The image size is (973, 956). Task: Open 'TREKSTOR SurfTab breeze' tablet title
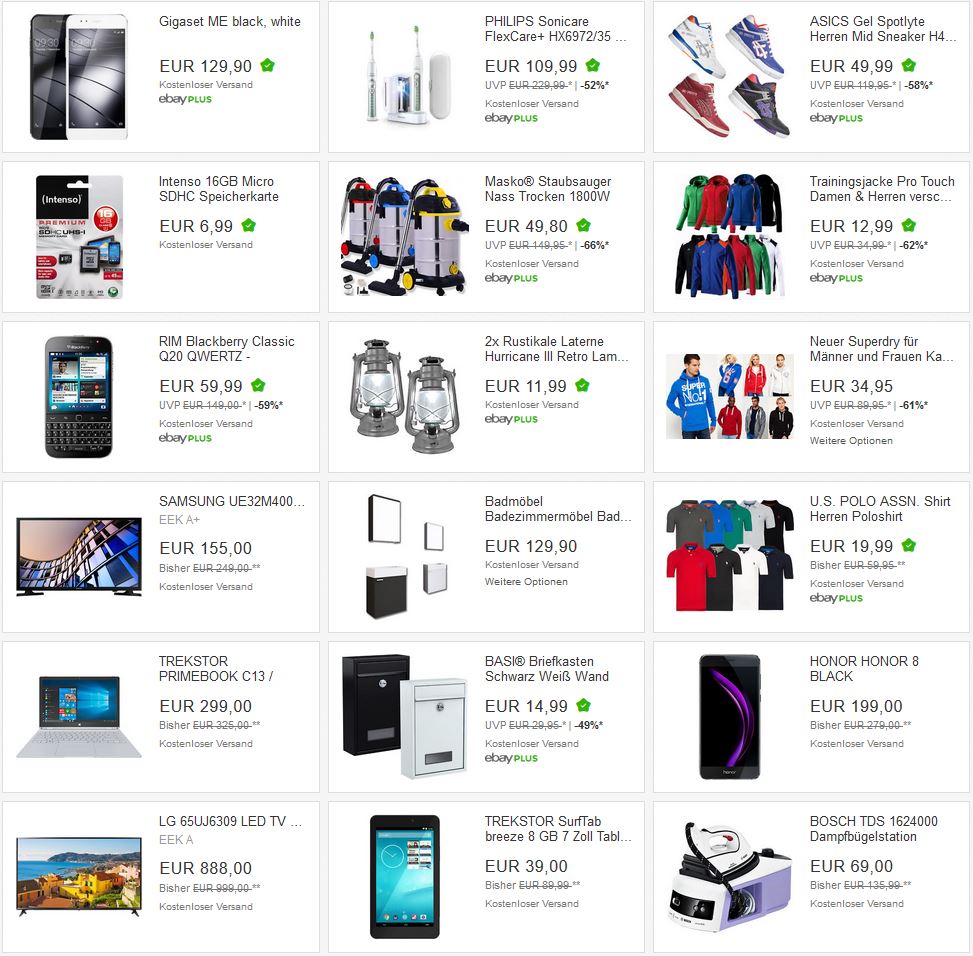(558, 829)
